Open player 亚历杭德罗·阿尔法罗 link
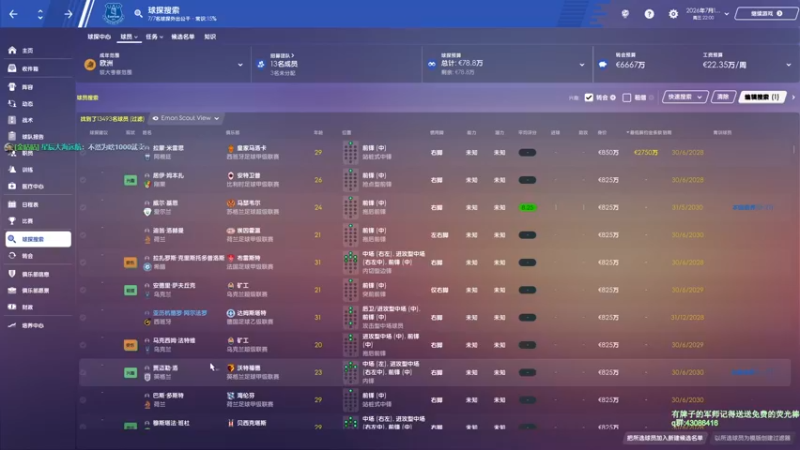Viewport: 800px width, 450px height. [x=180, y=313]
